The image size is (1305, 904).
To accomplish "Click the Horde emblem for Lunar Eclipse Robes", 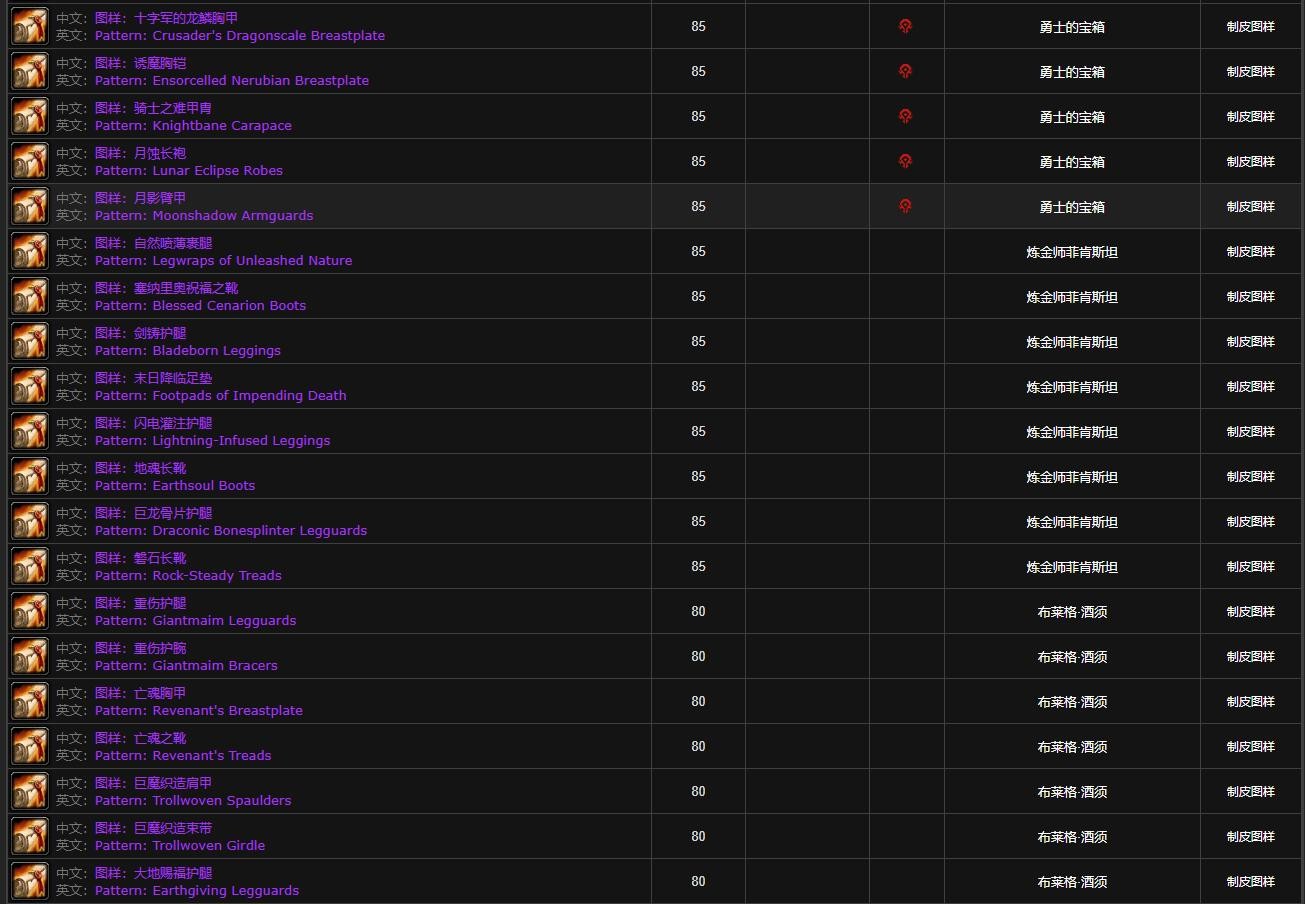I will click(x=905, y=161).
